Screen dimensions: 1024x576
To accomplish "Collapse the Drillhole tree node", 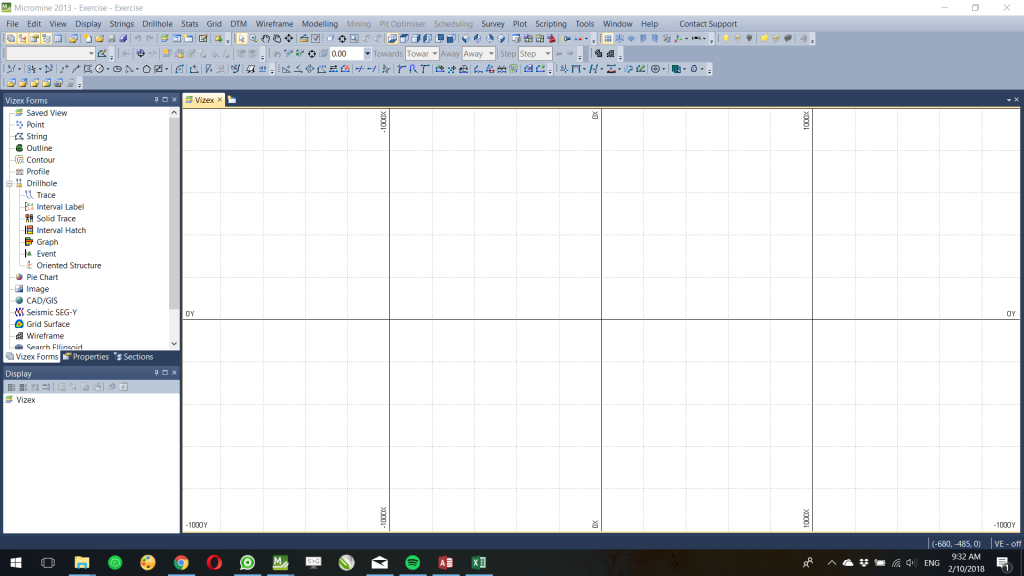I will [x=8, y=183].
